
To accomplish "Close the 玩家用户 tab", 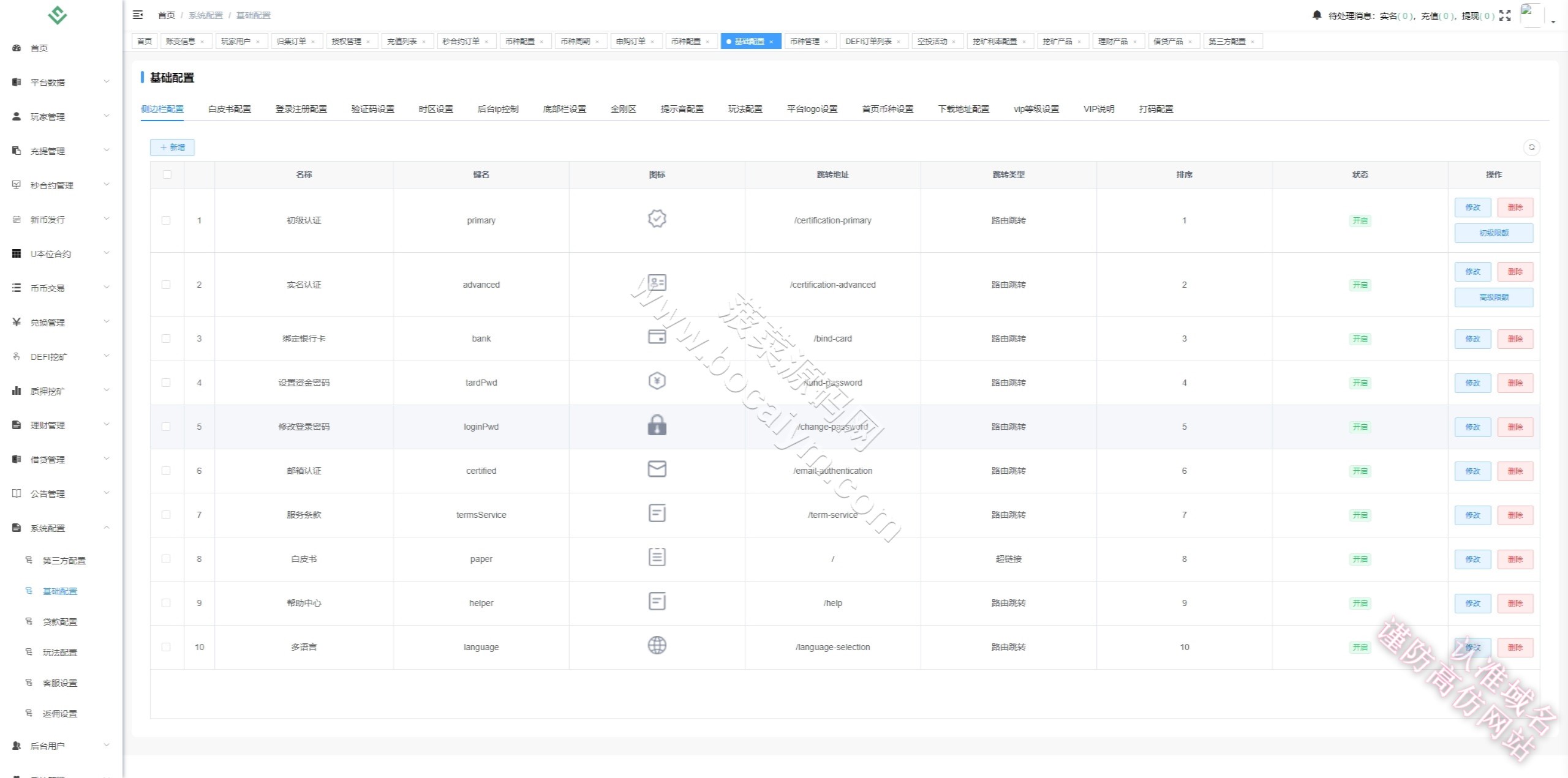I will pyautogui.click(x=258, y=42).
